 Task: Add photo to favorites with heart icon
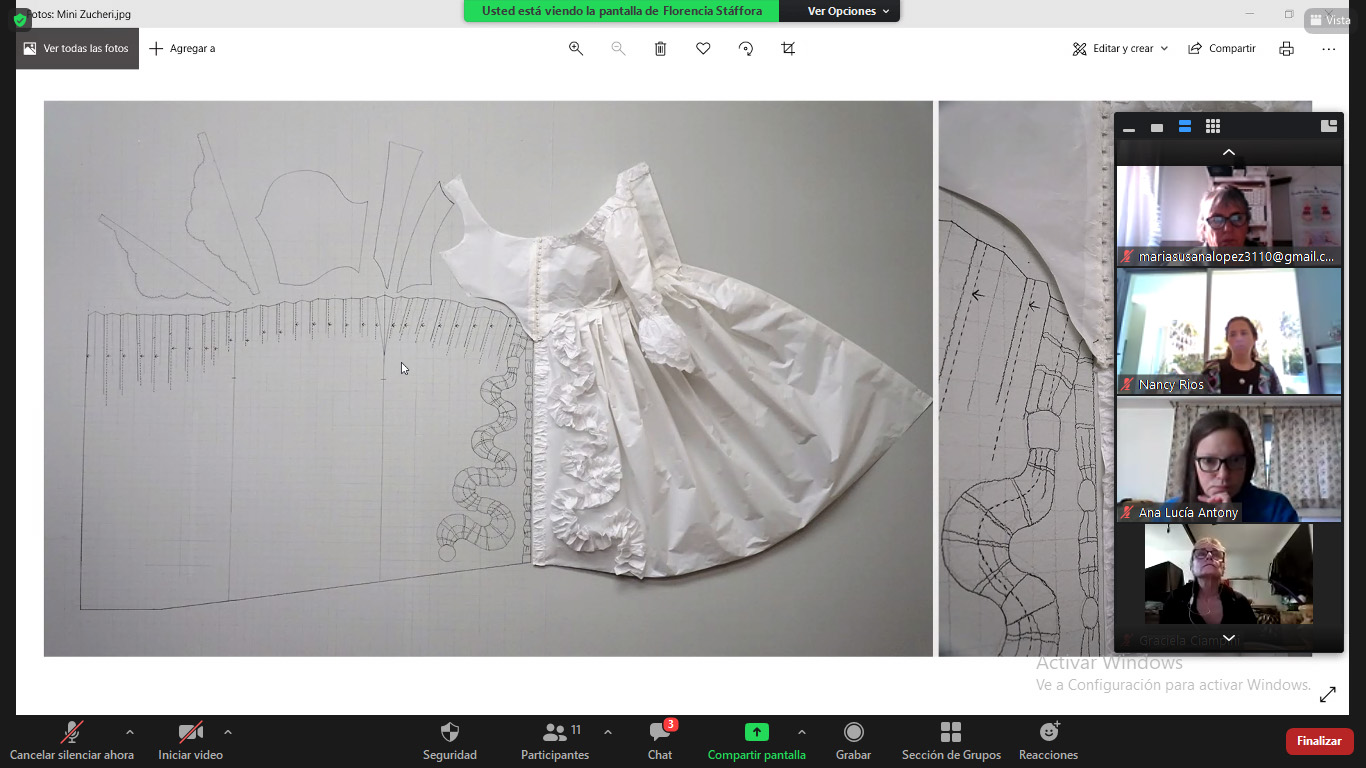tap(703, 48)
